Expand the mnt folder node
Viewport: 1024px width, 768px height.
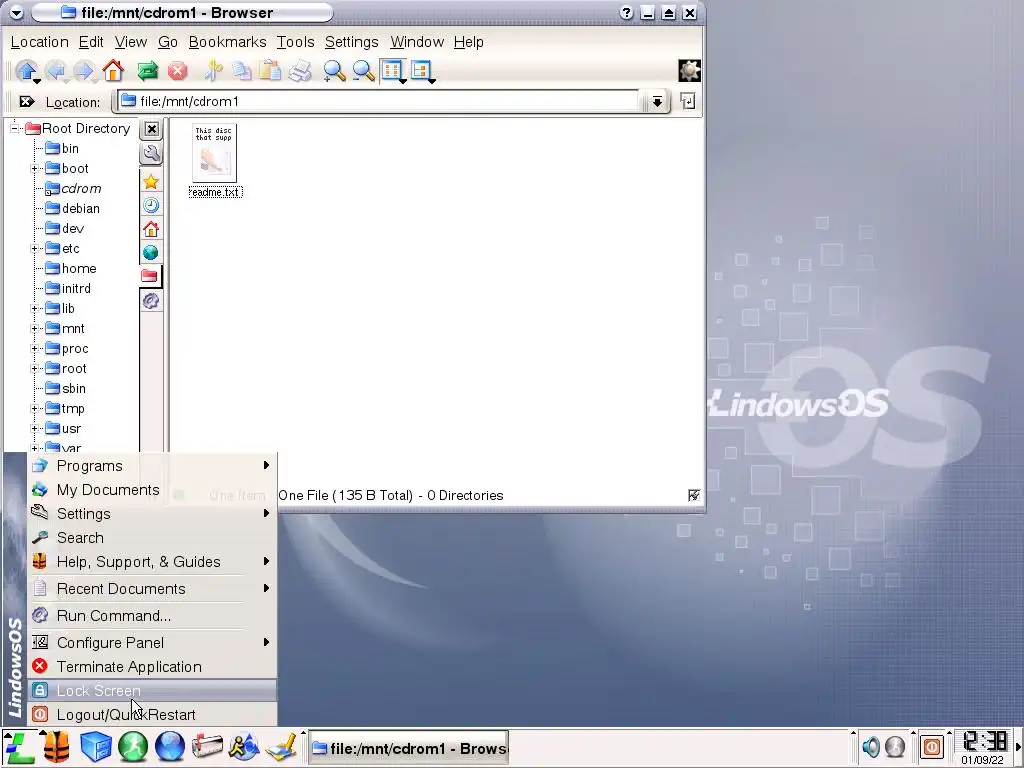point(35,329)
